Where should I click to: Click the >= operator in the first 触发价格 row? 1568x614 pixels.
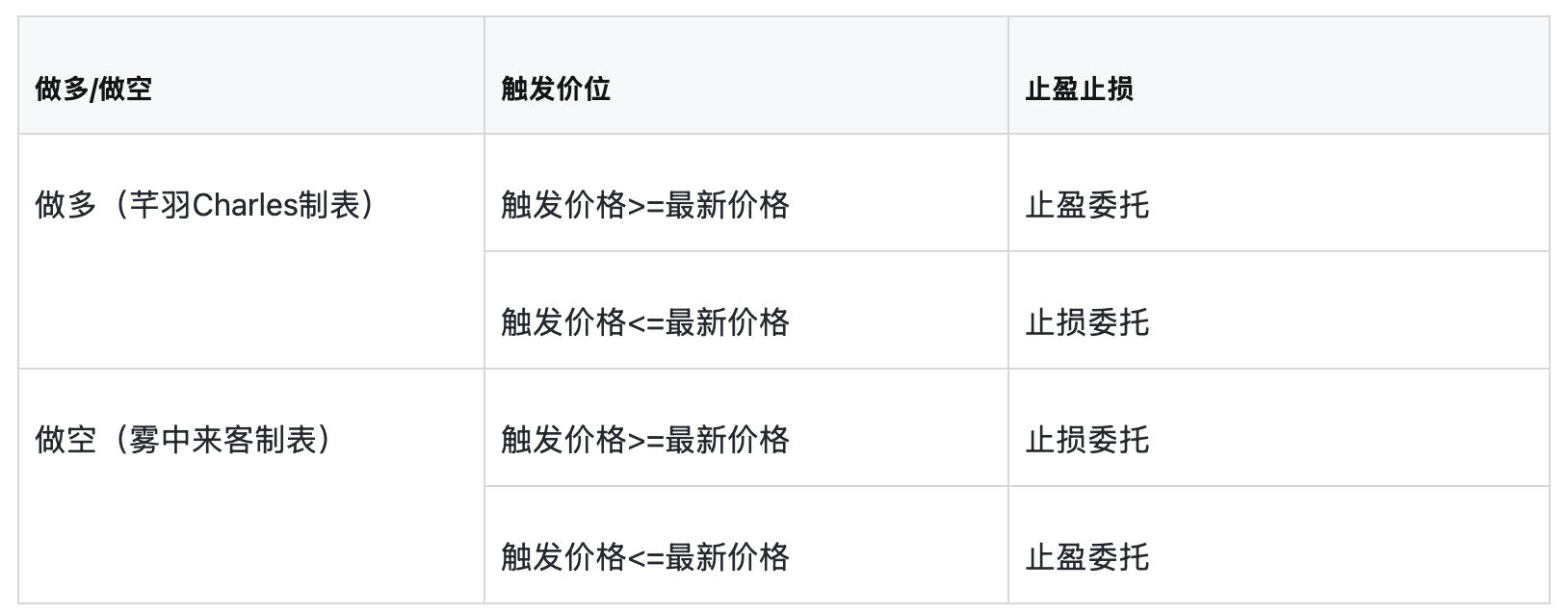[645, 206]
